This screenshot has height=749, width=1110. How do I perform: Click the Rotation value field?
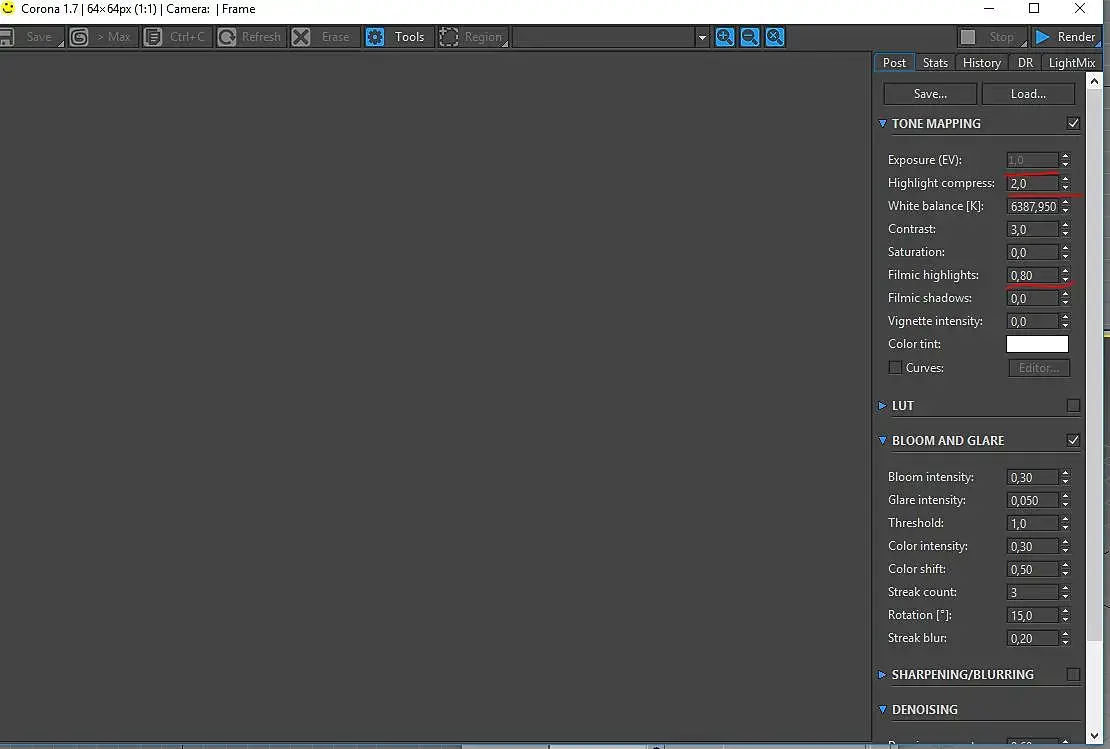point(1033,615)
